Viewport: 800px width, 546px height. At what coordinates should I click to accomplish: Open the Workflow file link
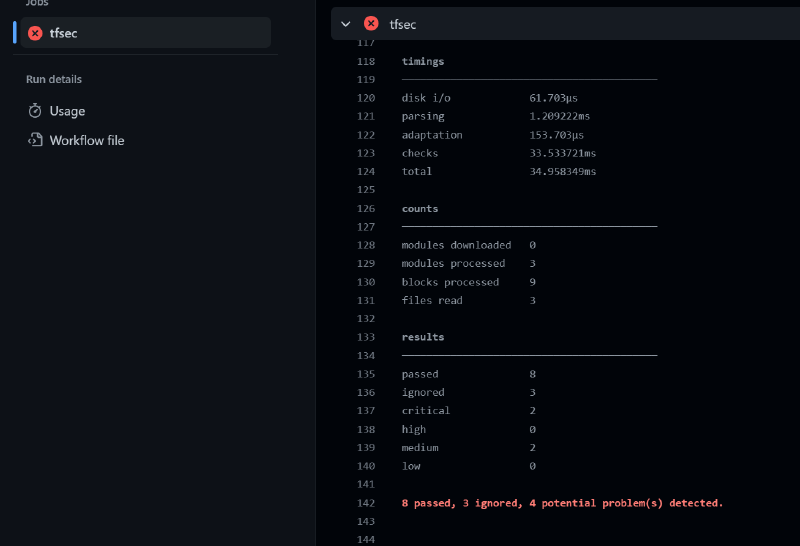87,141
